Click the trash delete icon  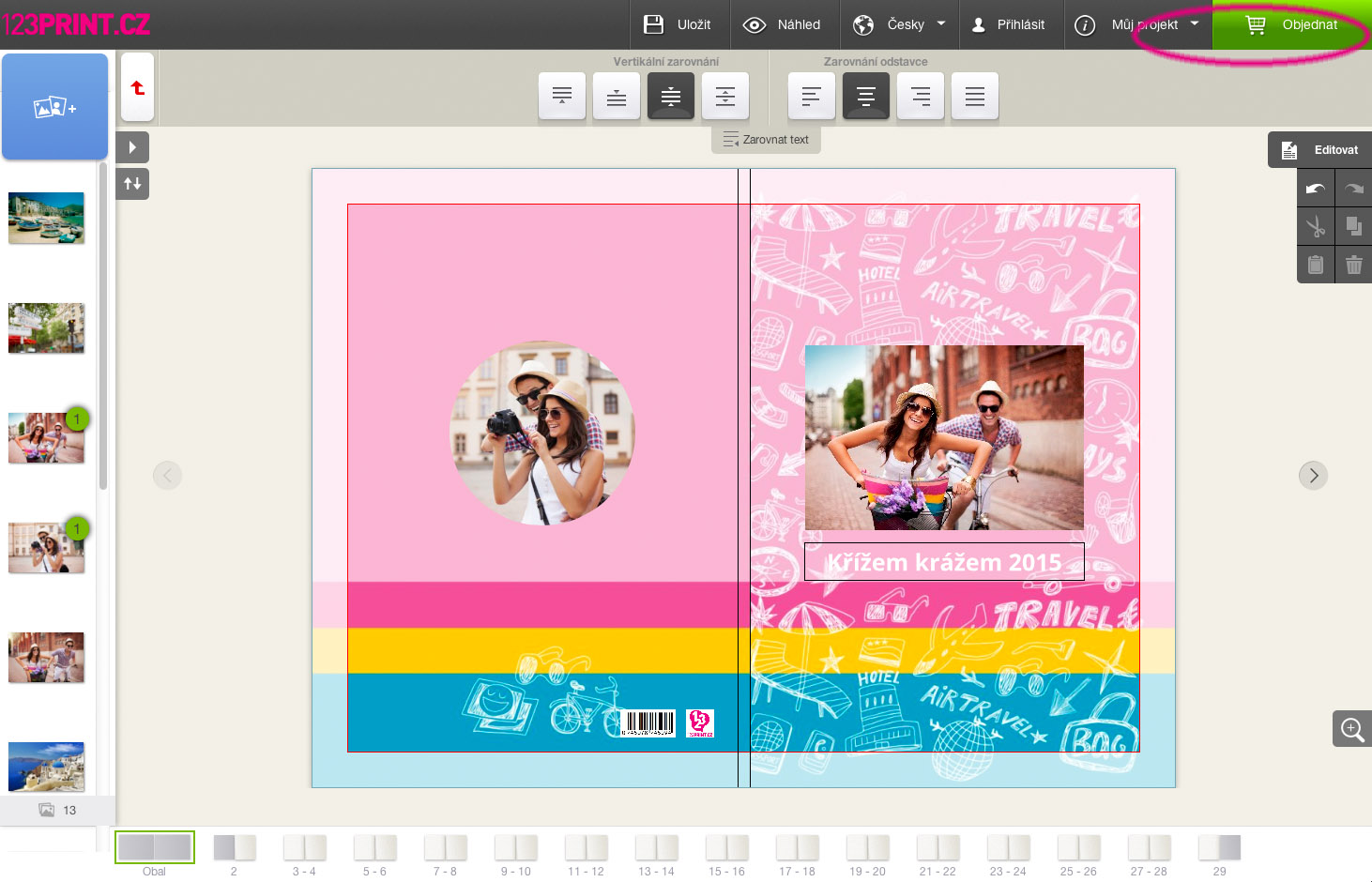1353,265
